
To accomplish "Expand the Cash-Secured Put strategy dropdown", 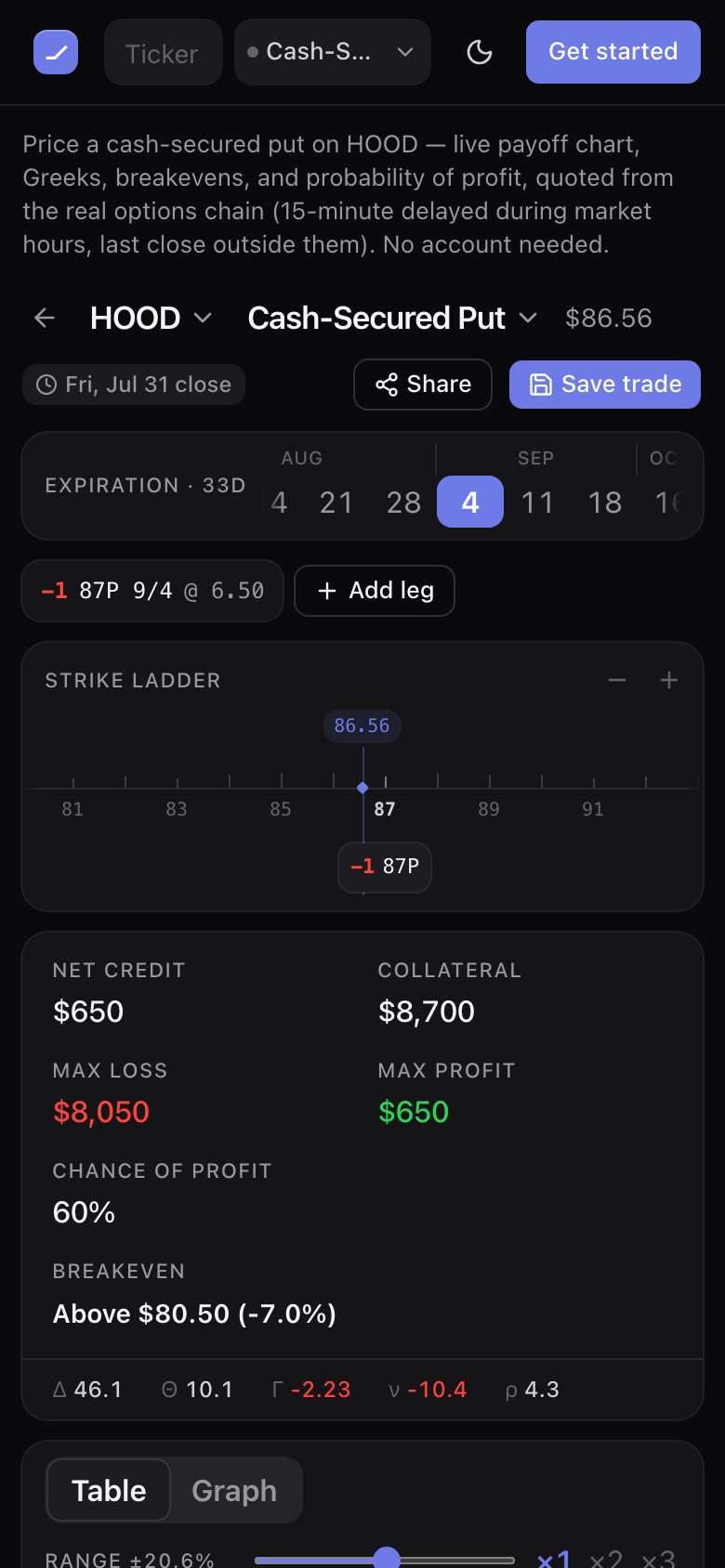I will click(x=392, y=318).
